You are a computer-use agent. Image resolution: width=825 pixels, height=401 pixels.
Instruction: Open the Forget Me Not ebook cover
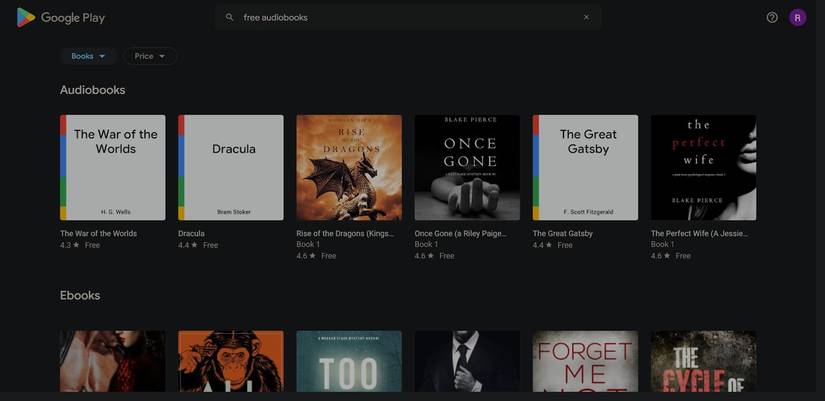(585, 361)
